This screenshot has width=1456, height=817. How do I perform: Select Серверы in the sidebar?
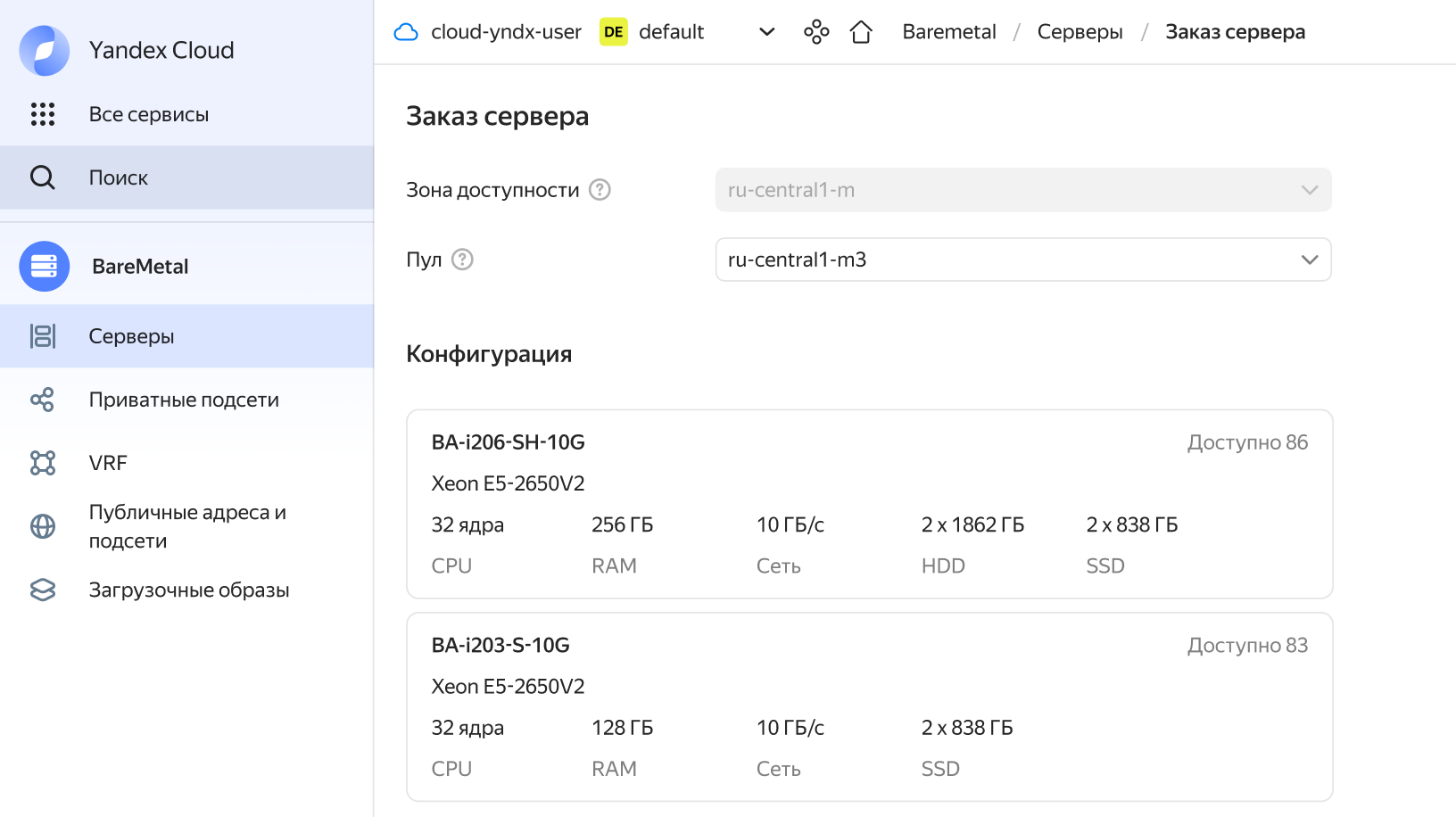click(x=186, y=336)
